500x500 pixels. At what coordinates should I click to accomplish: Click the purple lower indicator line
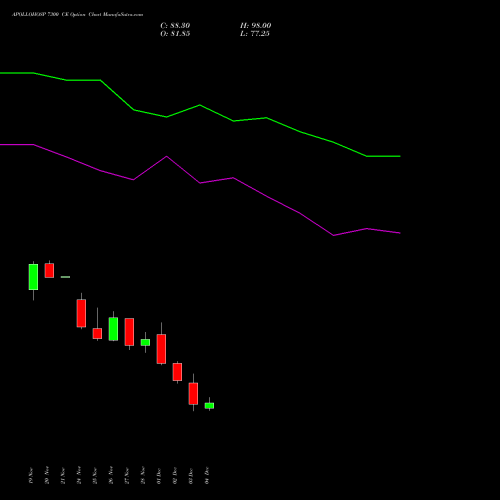[x=200, y=183]
